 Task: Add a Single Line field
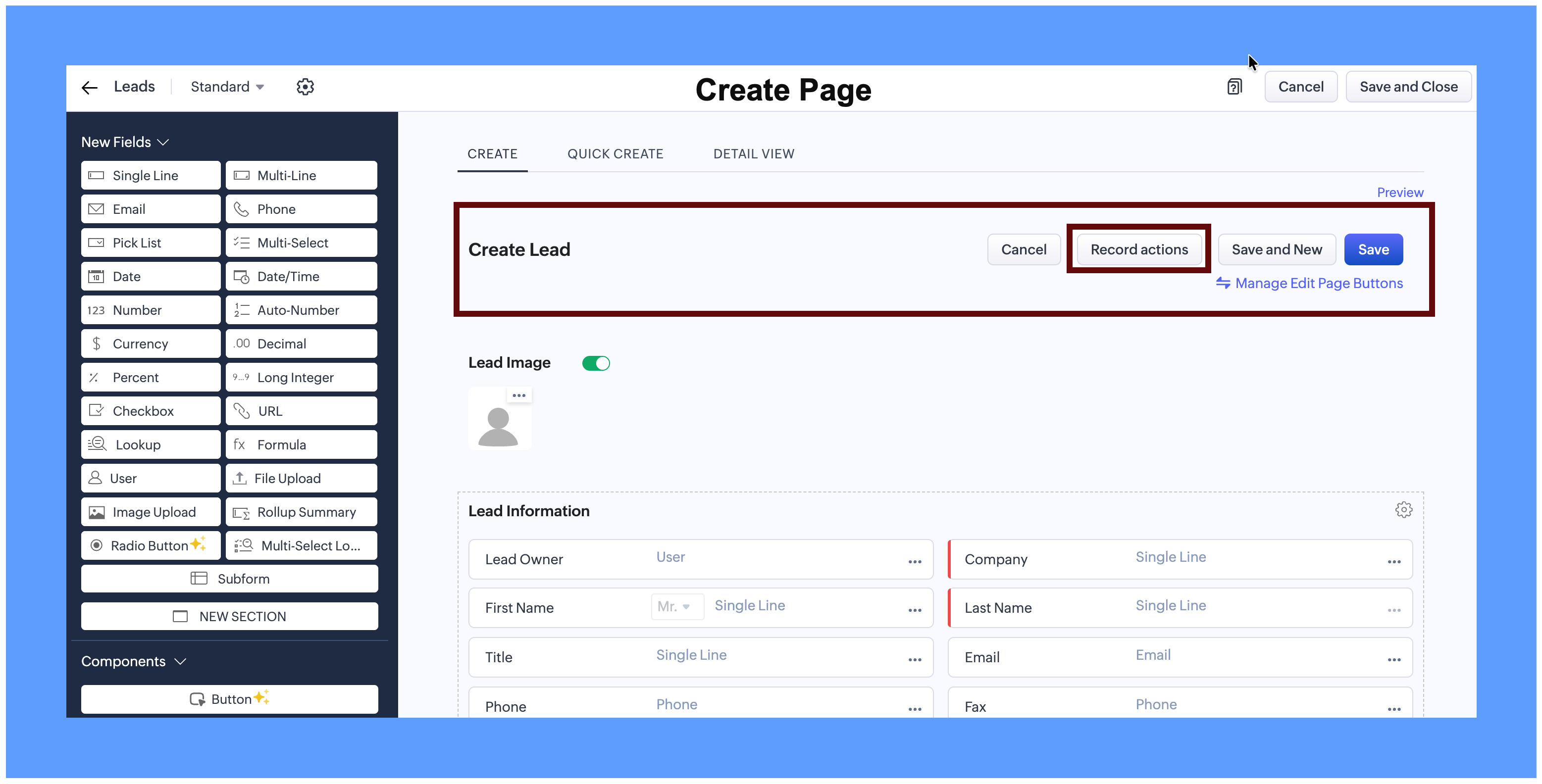point(151,175)
